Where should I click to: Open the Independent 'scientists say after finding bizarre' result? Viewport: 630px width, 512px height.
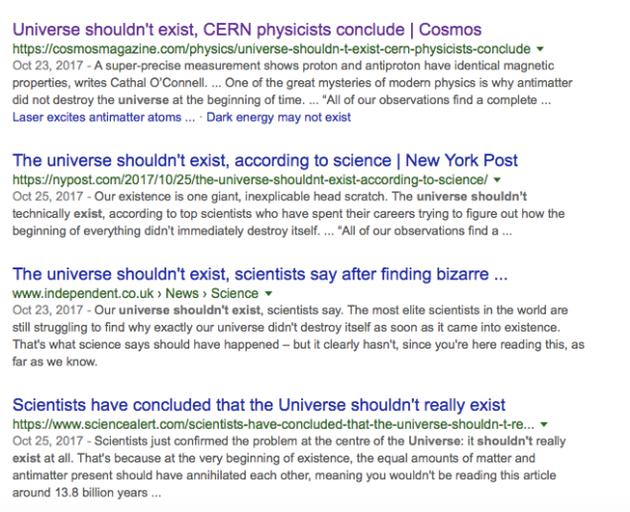pos(260,274)
